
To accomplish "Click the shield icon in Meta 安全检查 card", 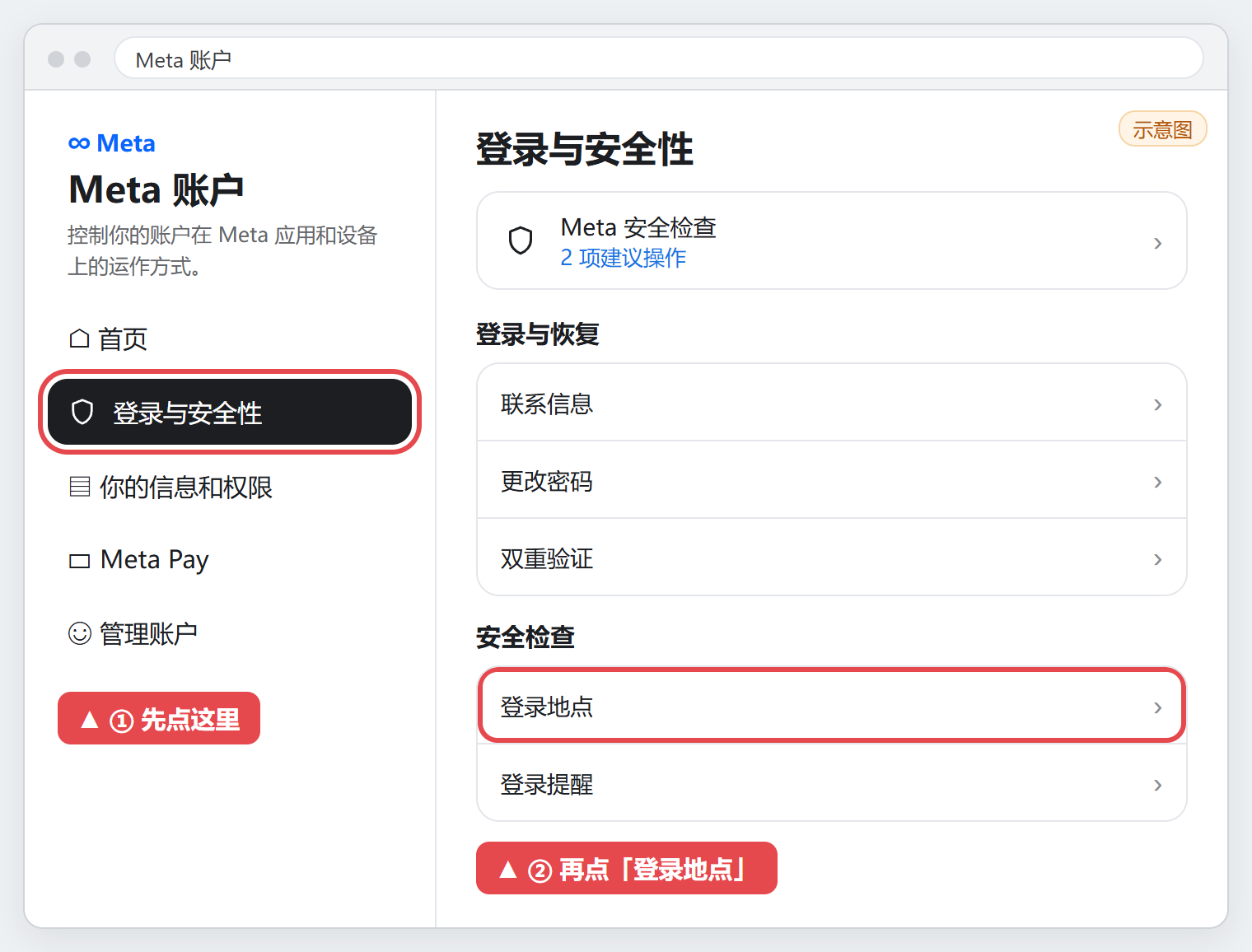I will (x=521, y=240).
